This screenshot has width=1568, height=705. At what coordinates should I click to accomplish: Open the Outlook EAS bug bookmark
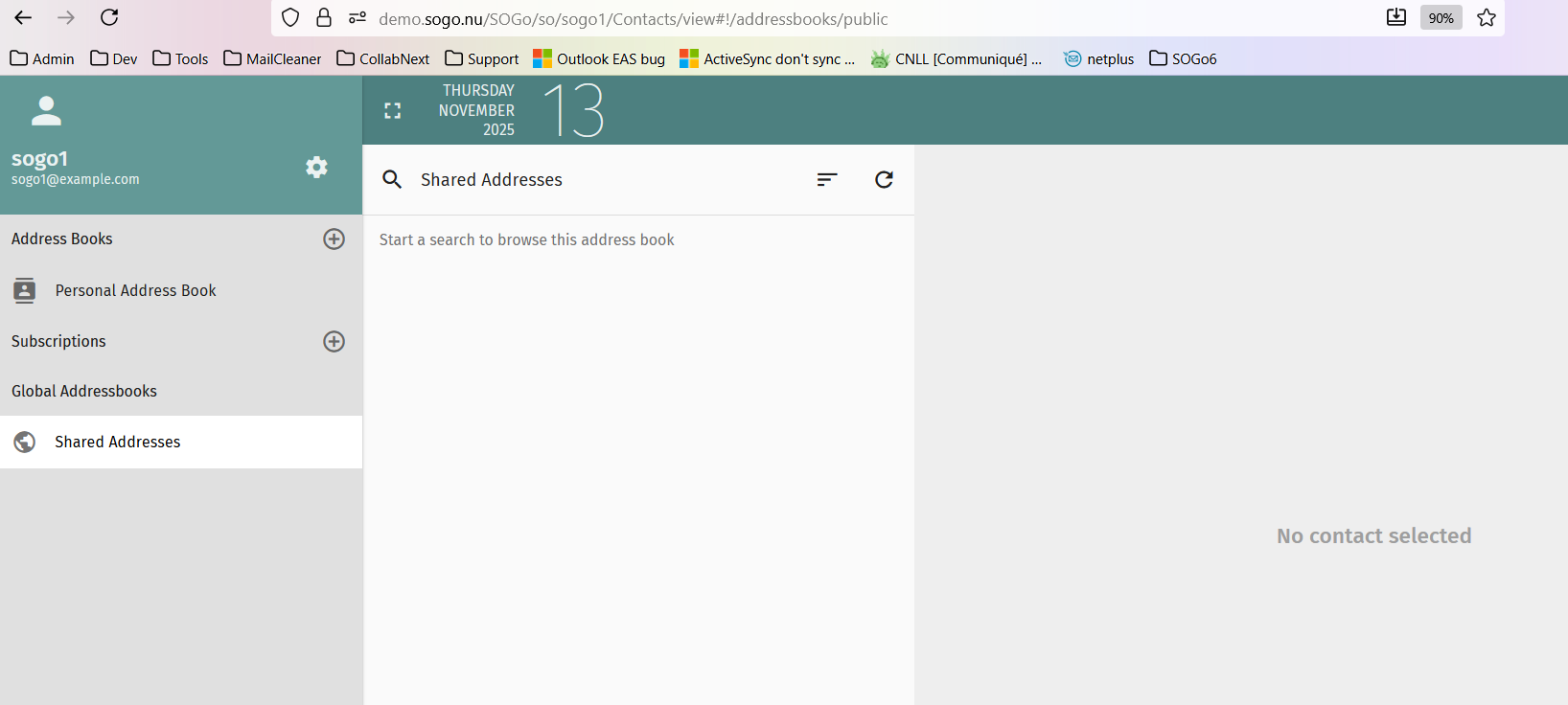tap(599, 58)
